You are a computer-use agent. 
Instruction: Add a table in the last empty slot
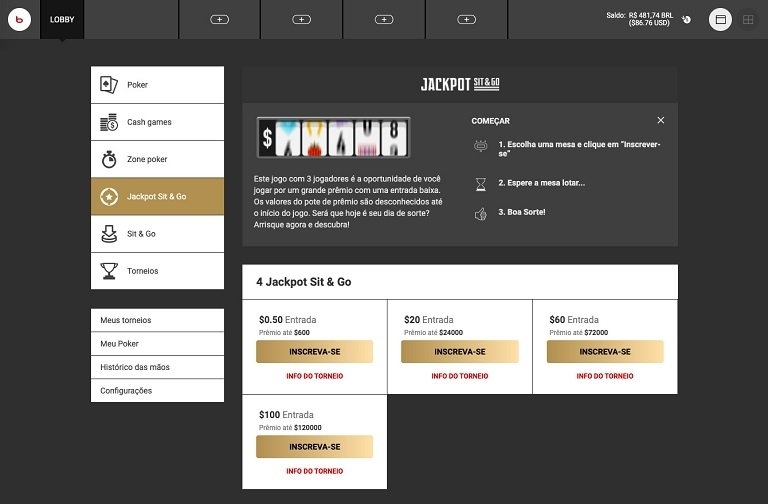click(x=466, y=19)
